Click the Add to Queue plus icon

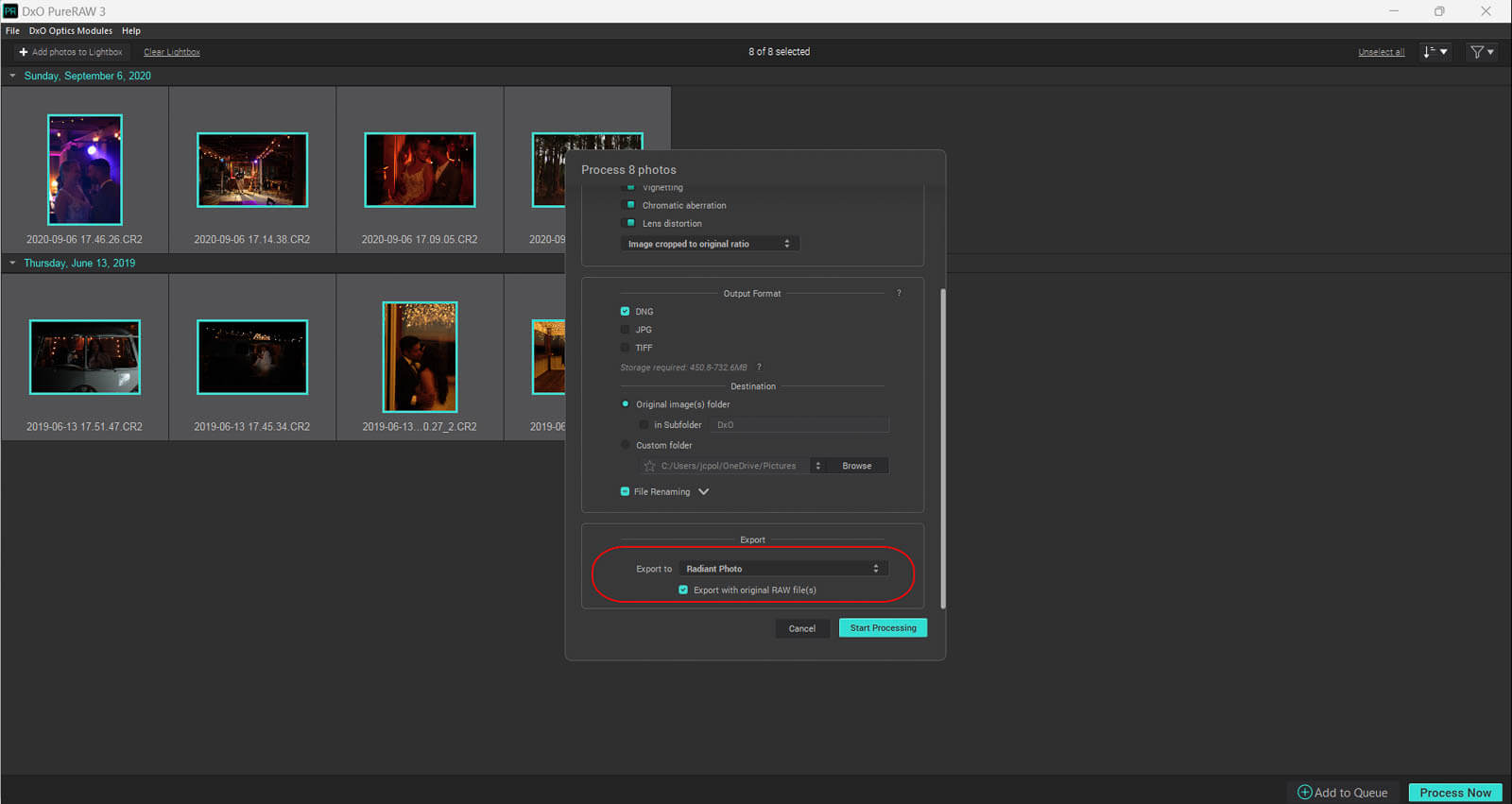1304,793
